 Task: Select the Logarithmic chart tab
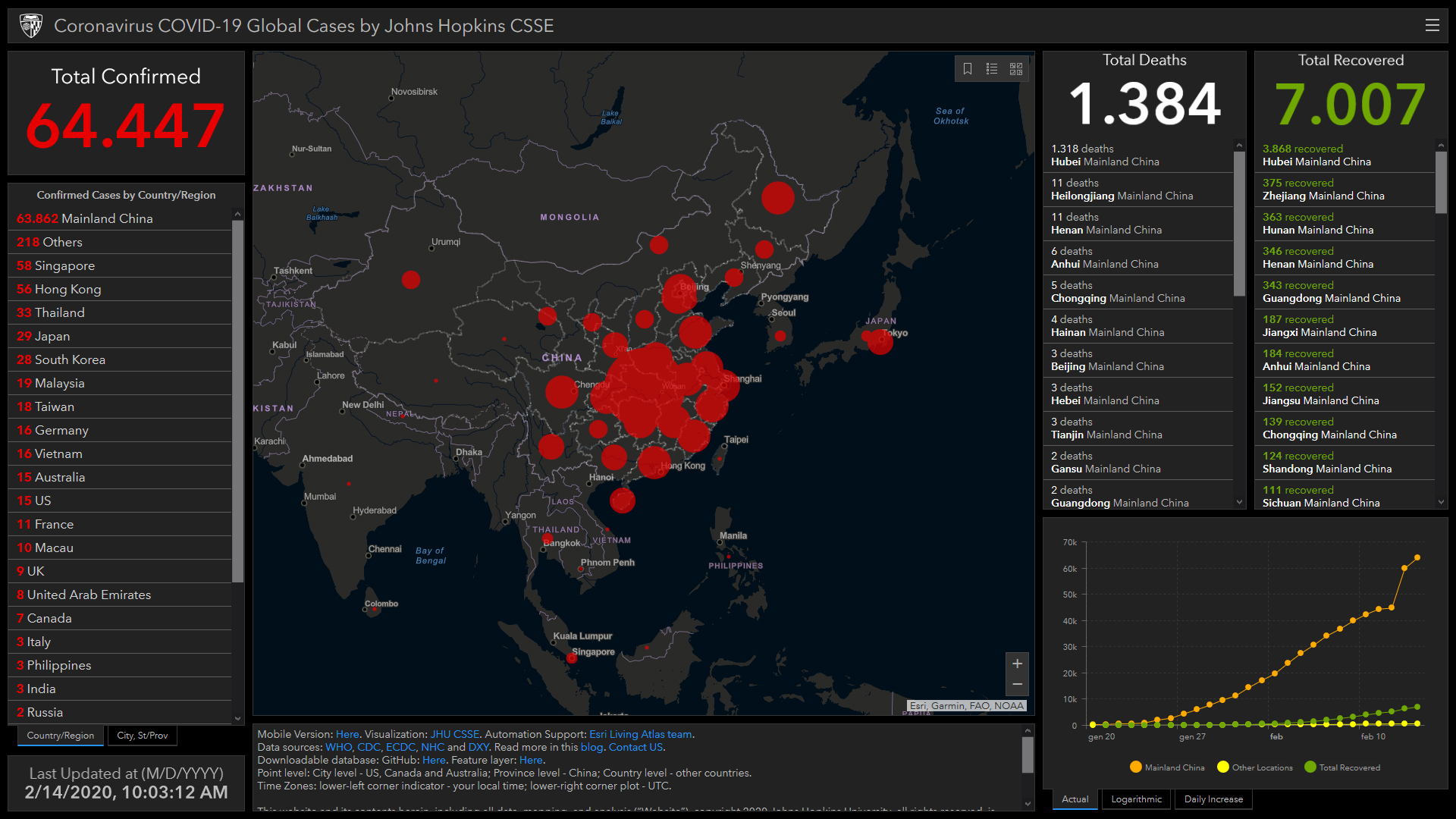1136,799
